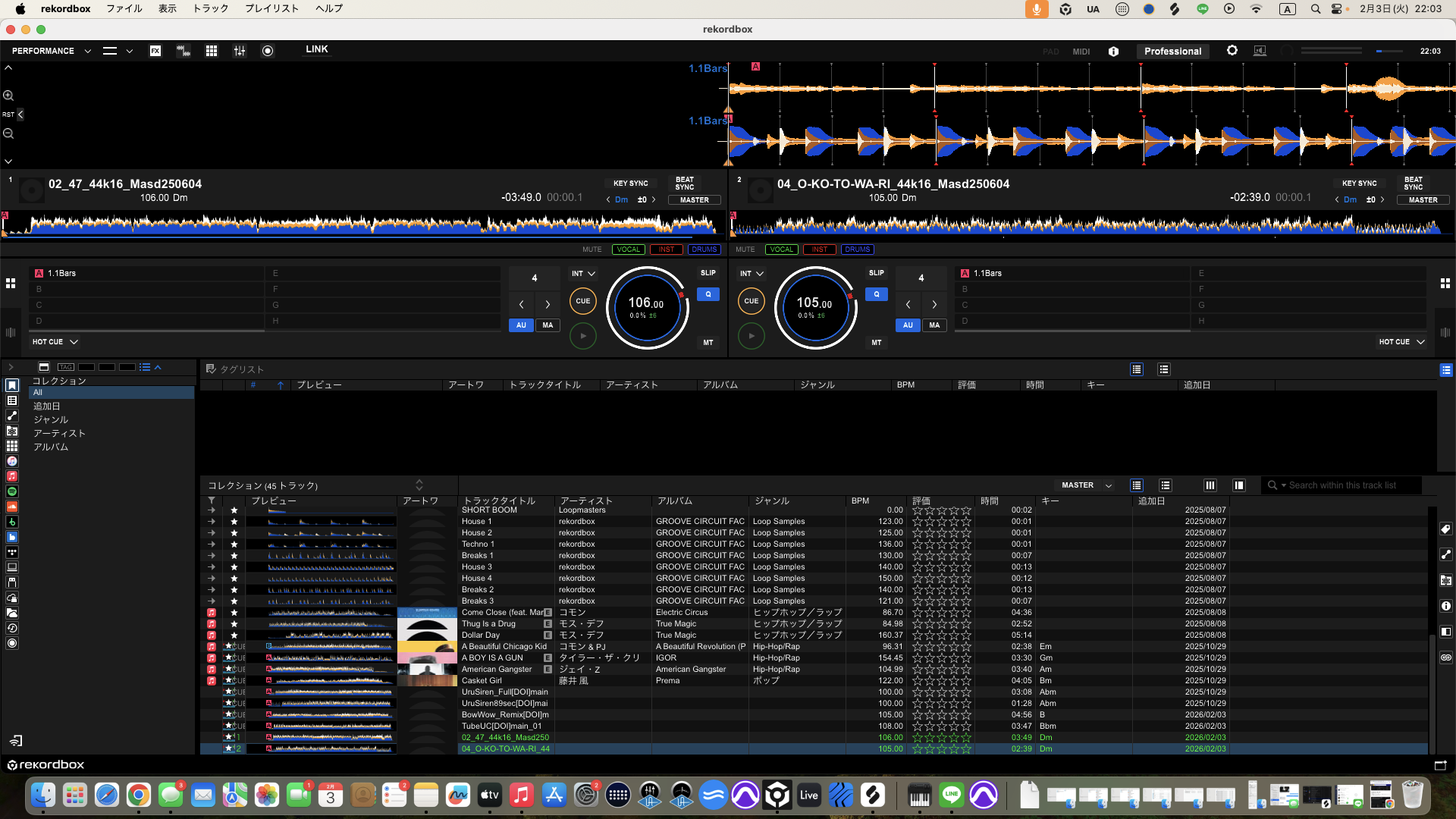Open the プレイリスト menu
The image size is (1456, 819).
[271, 8]
